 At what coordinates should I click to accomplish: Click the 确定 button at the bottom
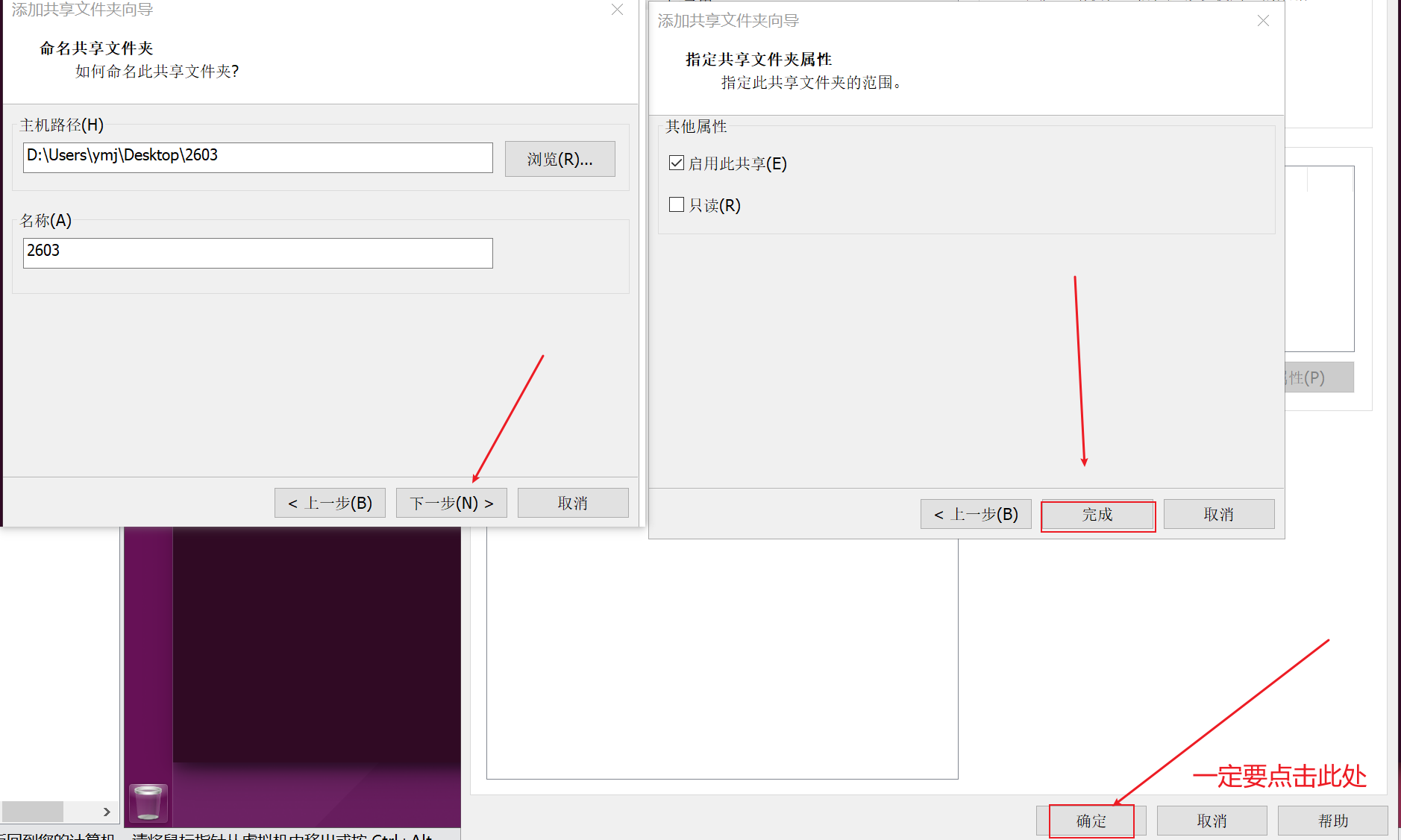[1091, 821]
